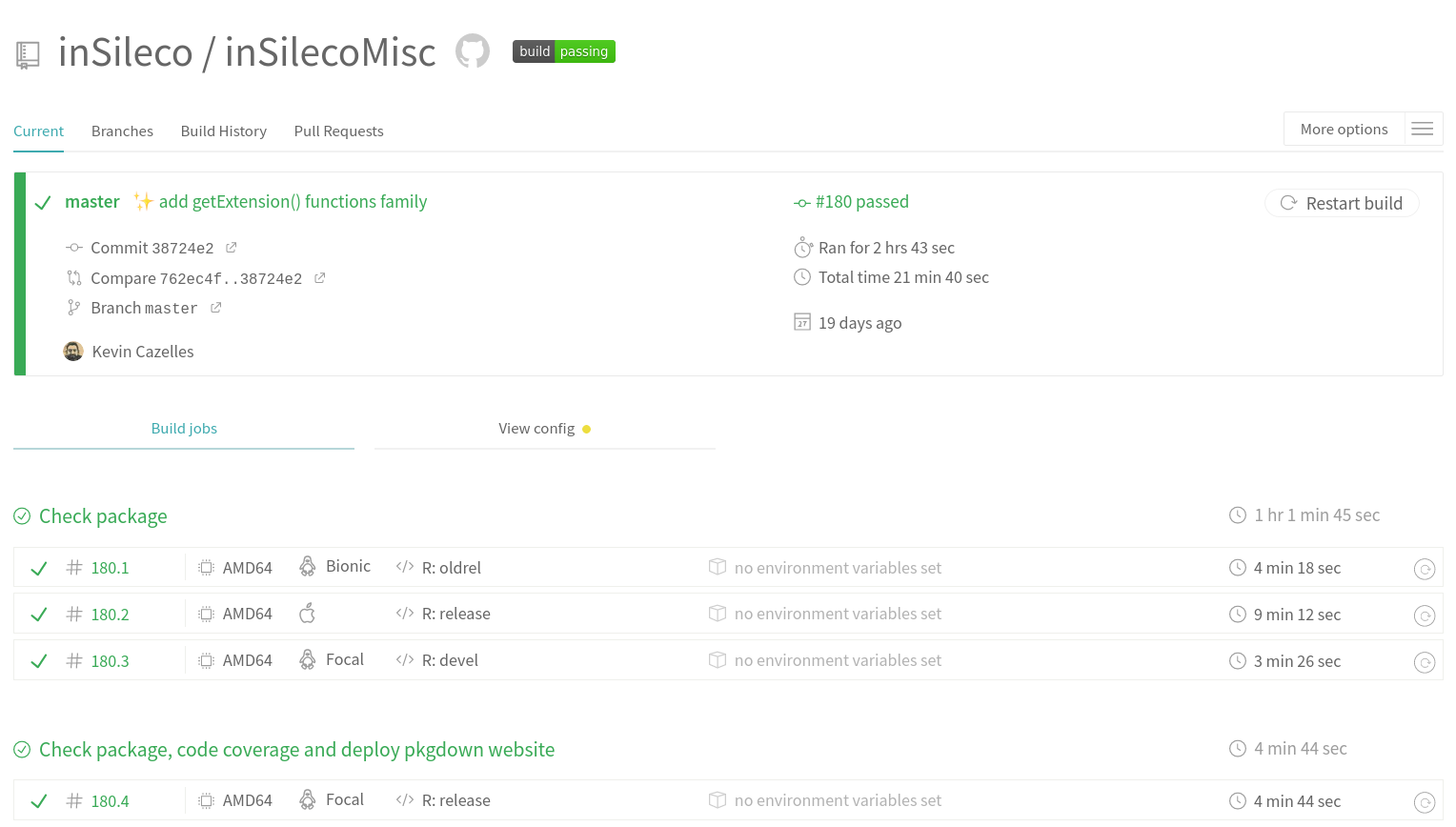Click the repository book icon at top left
Screen dimensions: 1456x827
tap(27, 52)
